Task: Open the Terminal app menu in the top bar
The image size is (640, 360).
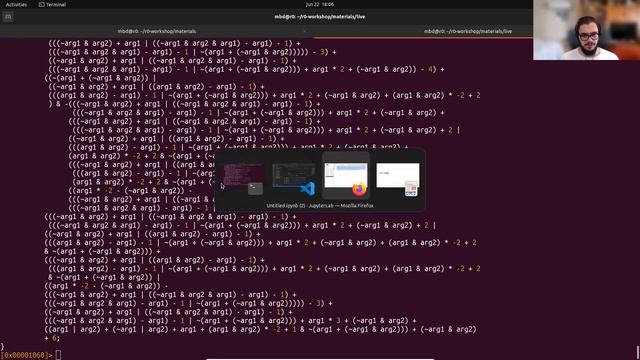Action: 52,4
